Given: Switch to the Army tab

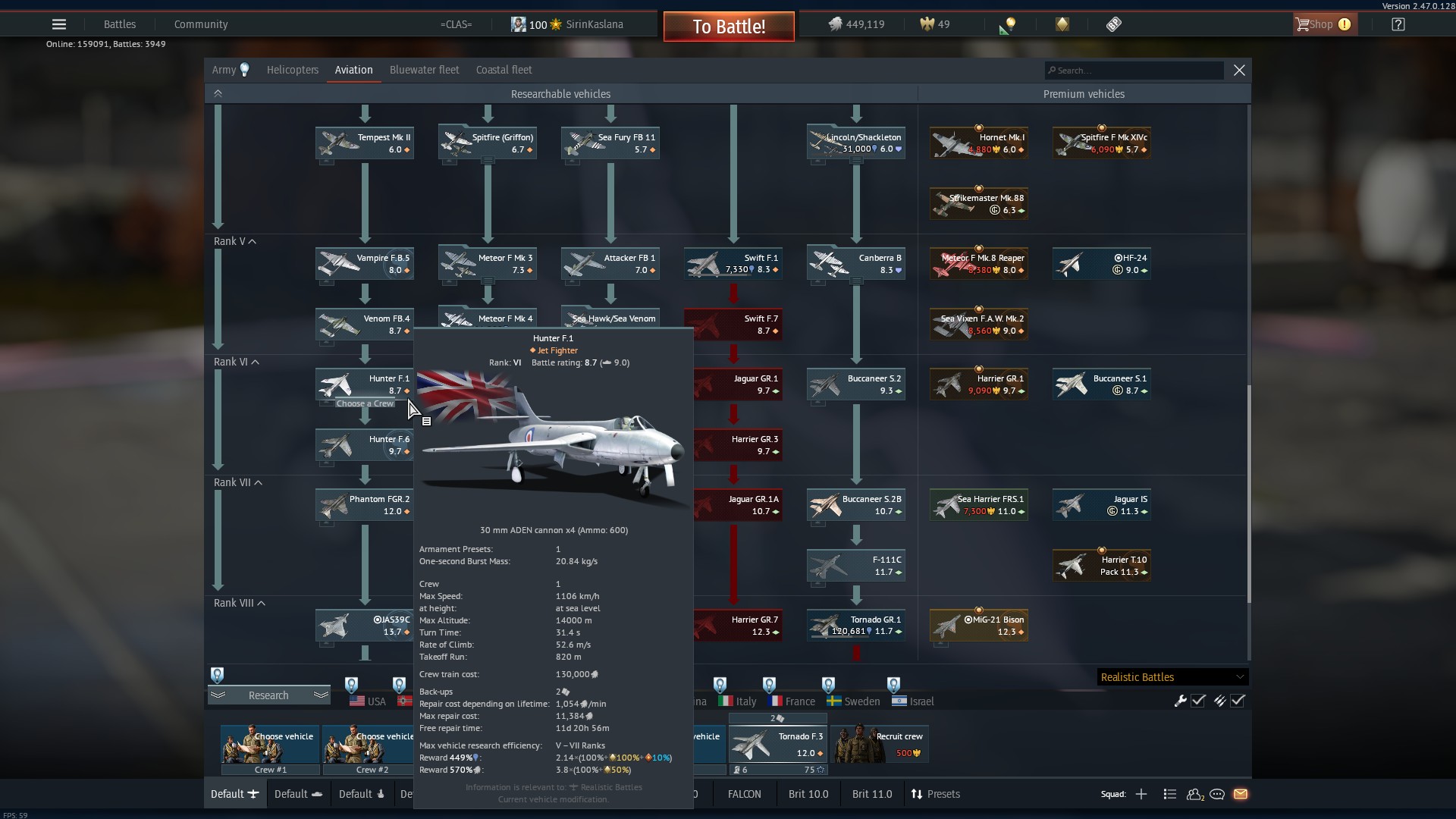Looking at the screenshot, I should (x=231, y=70).
